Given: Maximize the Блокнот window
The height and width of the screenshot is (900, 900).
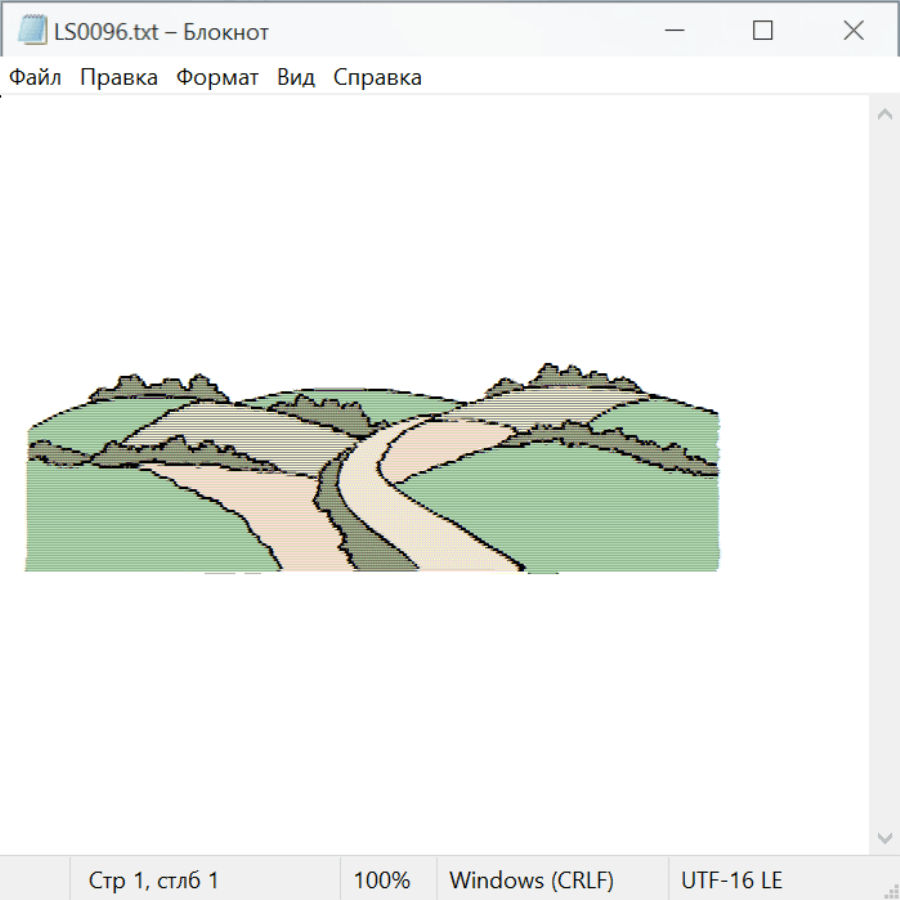Looking at the screenshot, I should pyautogui.click(x=762, y=31).
